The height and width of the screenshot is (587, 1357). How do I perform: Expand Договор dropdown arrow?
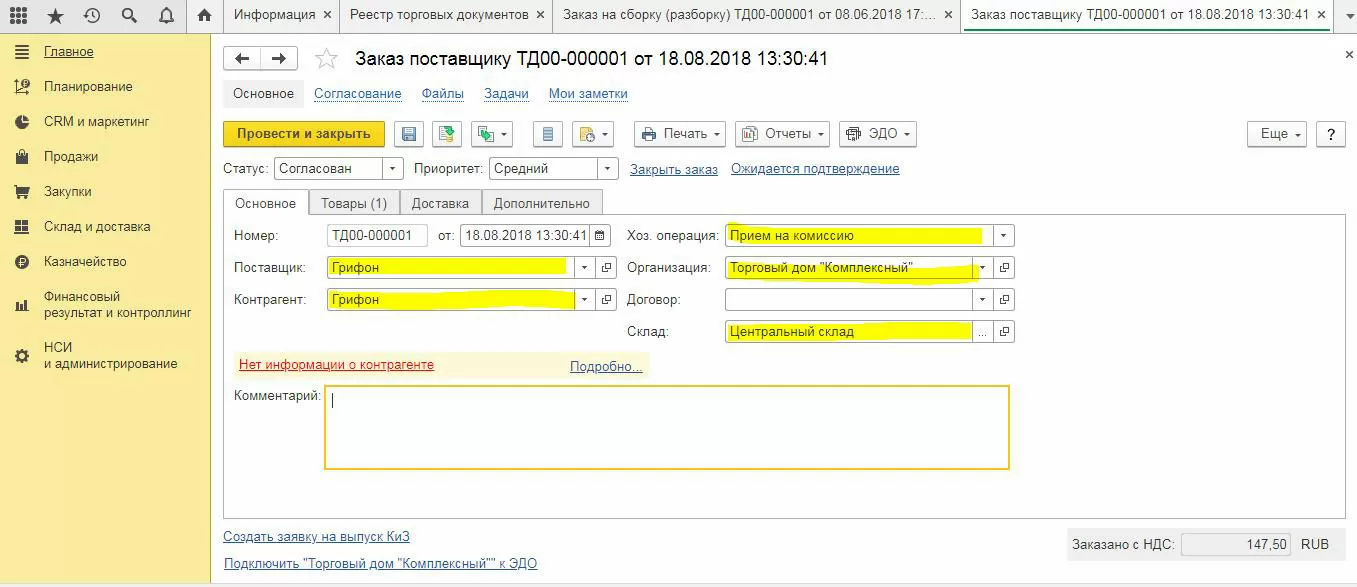coord(984,300)
